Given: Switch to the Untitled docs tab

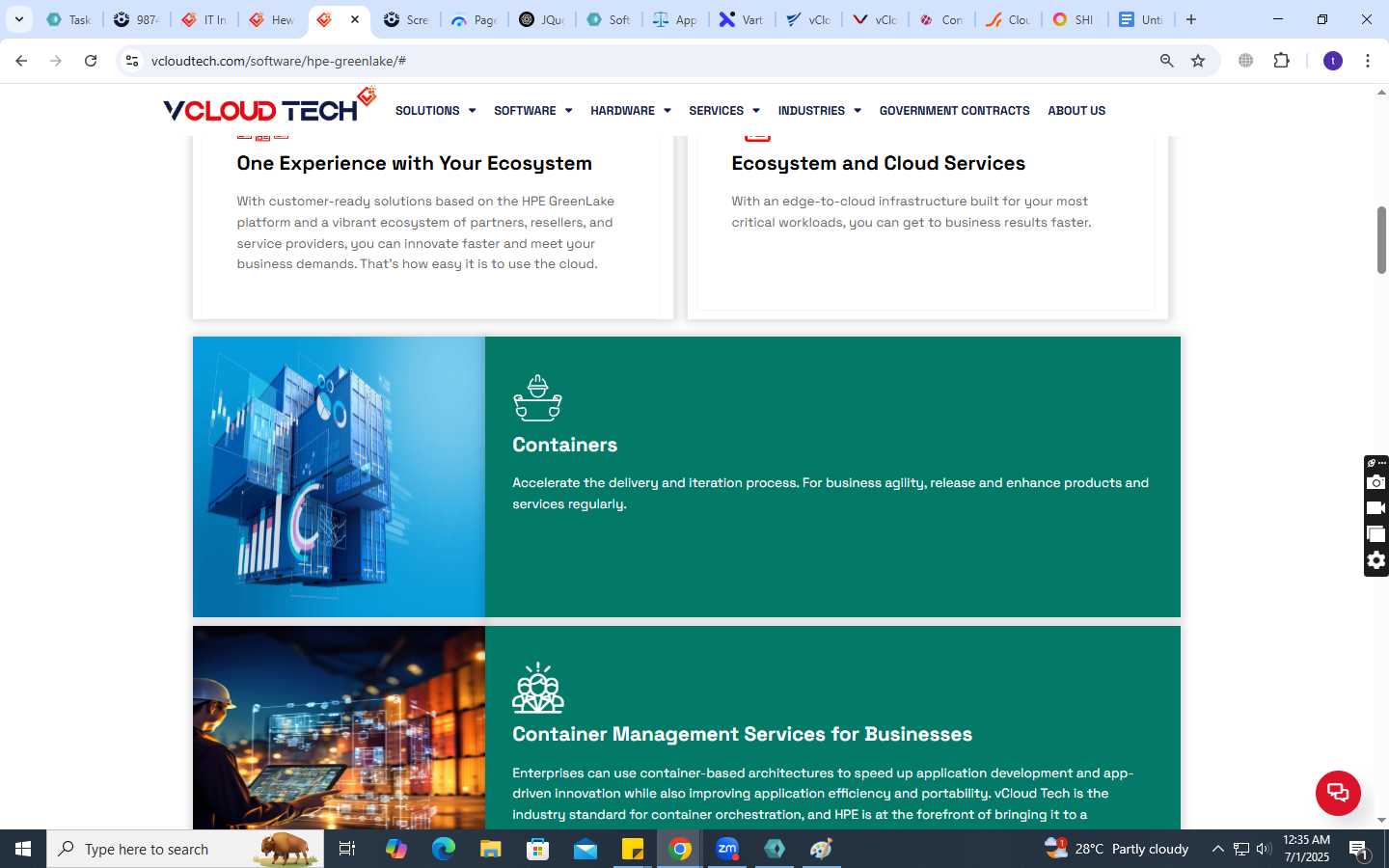Looking at the screenshot, I should 1141,19.
